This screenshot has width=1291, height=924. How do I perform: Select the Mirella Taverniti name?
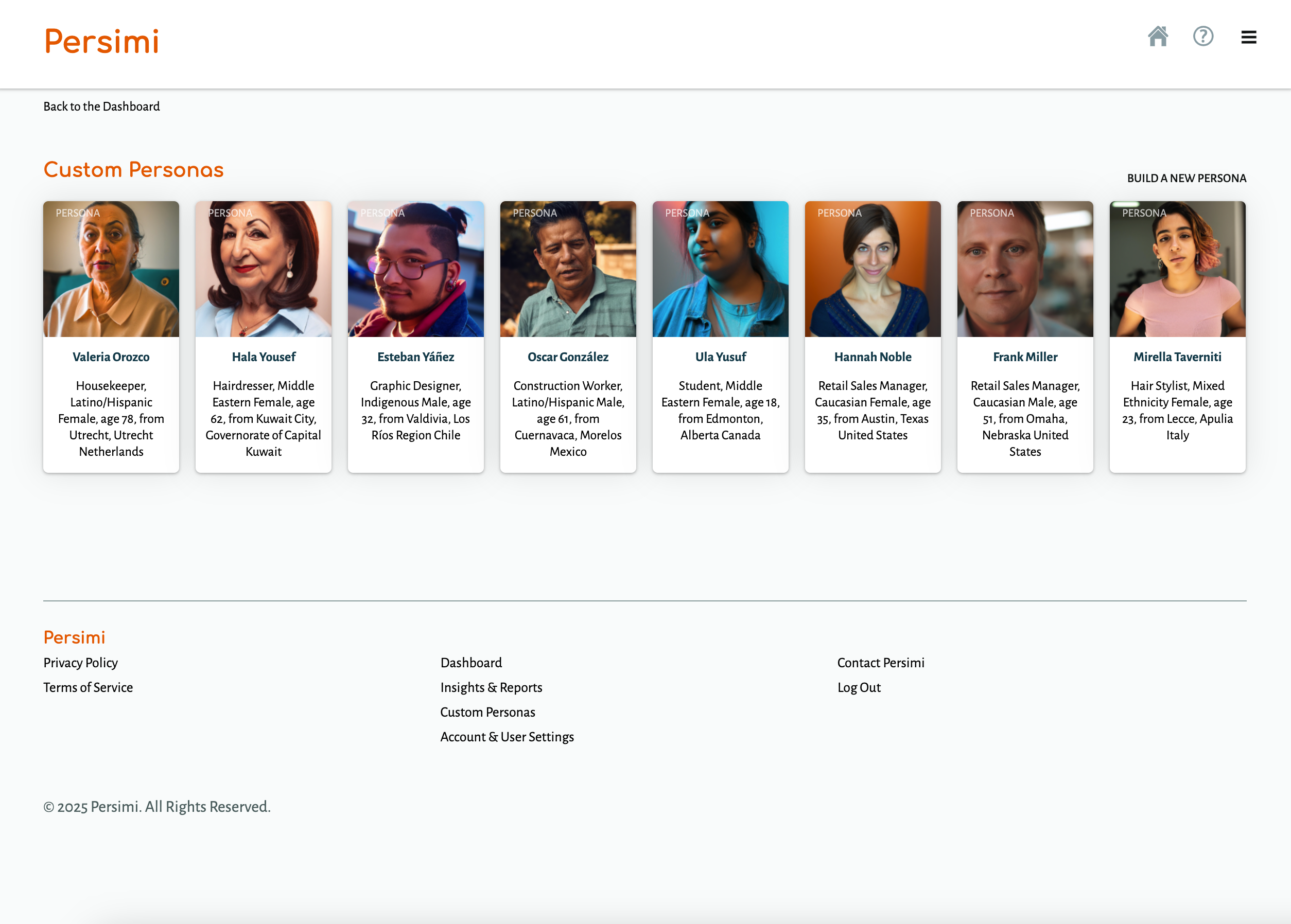[1178, 357]
